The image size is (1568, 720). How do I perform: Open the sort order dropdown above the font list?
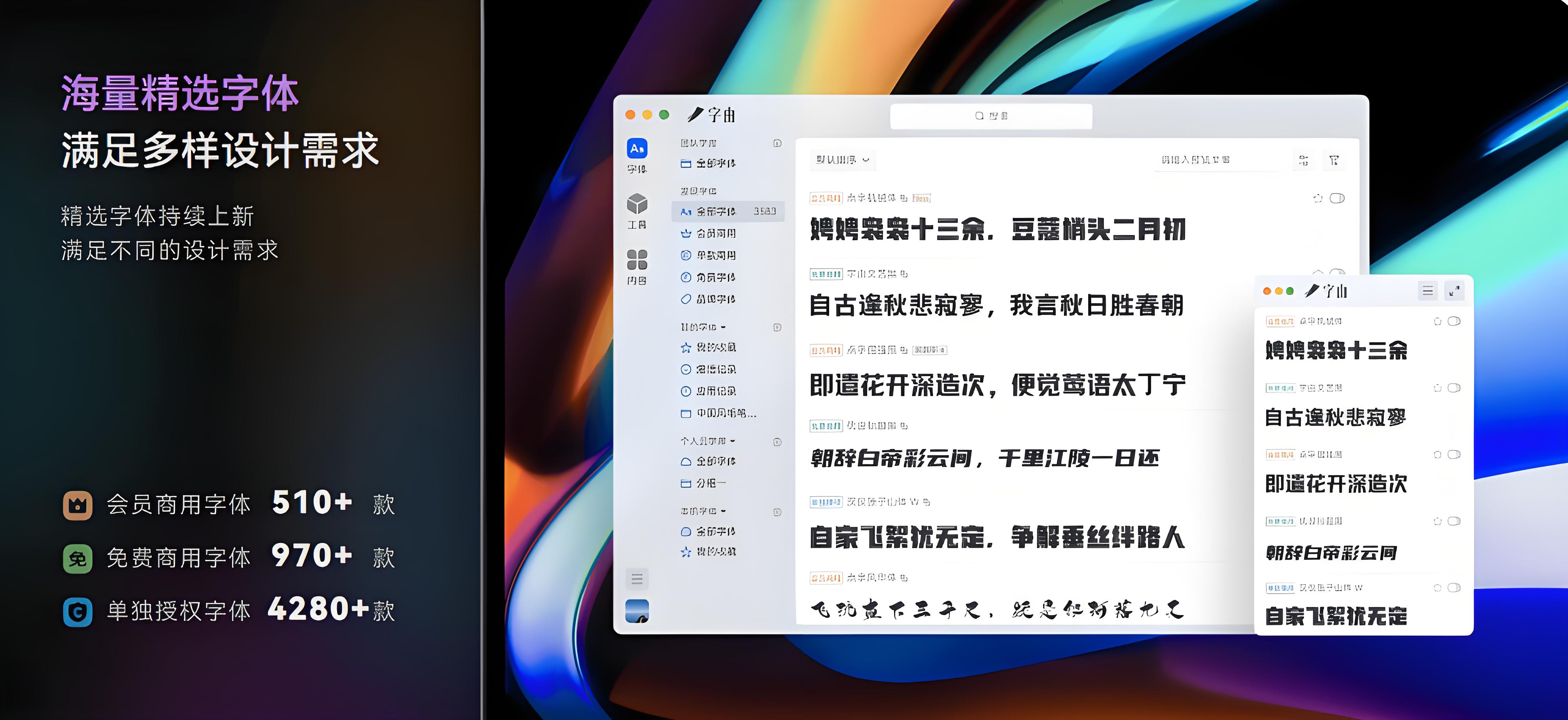point(842,160)
